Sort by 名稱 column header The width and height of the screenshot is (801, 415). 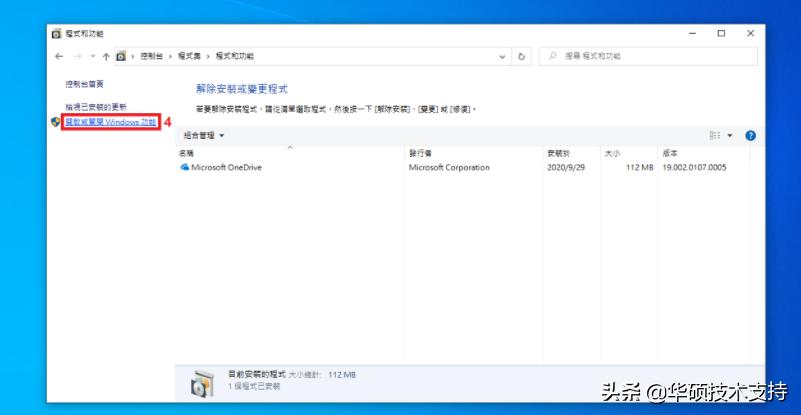coord(186,153)
